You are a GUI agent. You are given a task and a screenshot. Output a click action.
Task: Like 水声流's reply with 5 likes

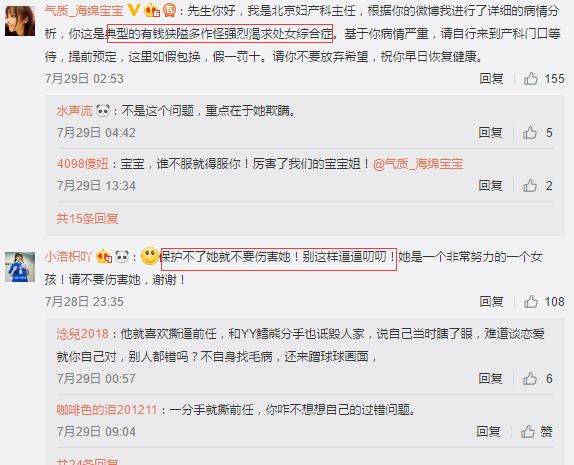click(530, 132)
